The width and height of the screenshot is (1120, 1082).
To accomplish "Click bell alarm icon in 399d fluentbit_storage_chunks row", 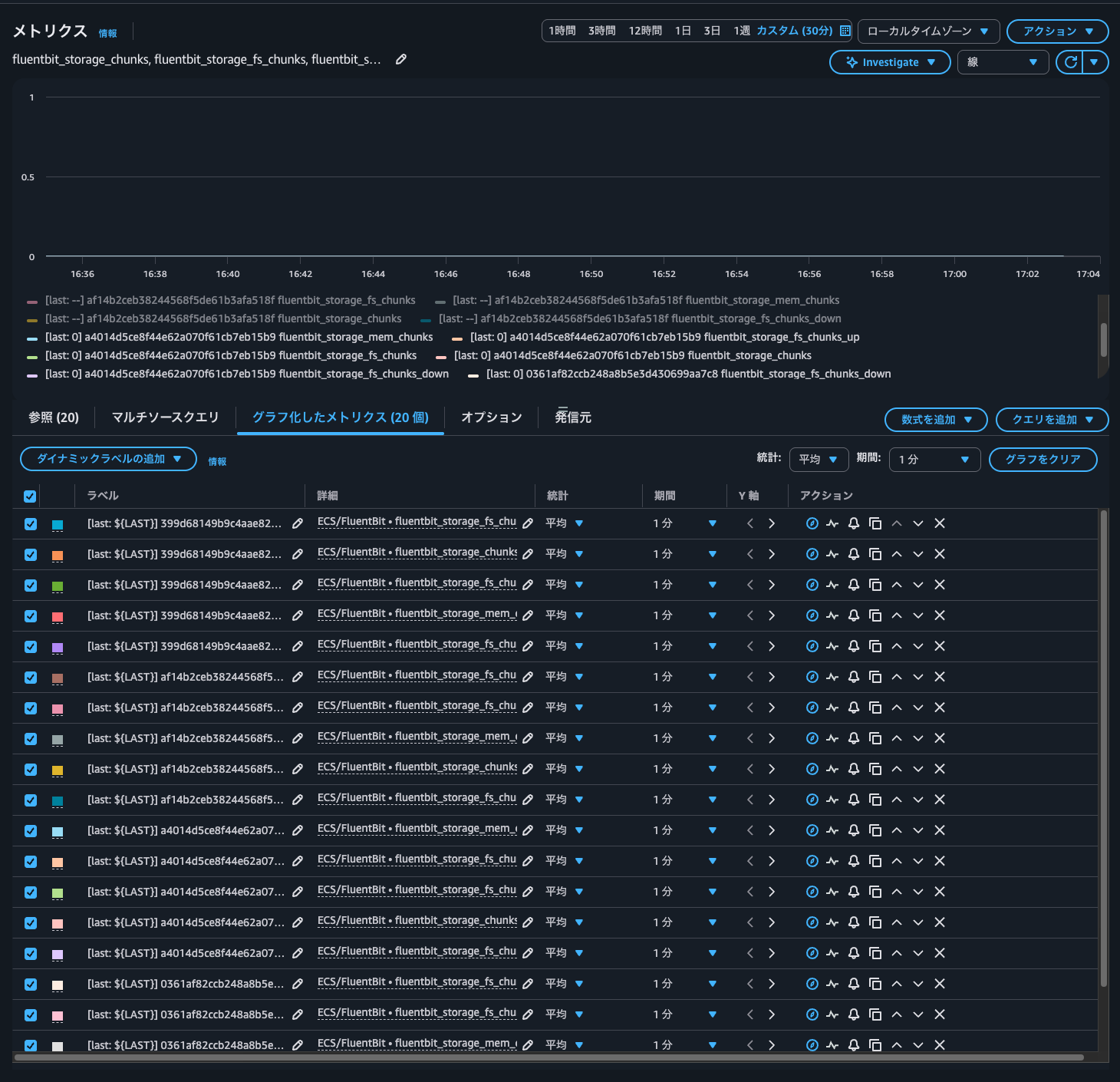I will click(x=853, y=554).
